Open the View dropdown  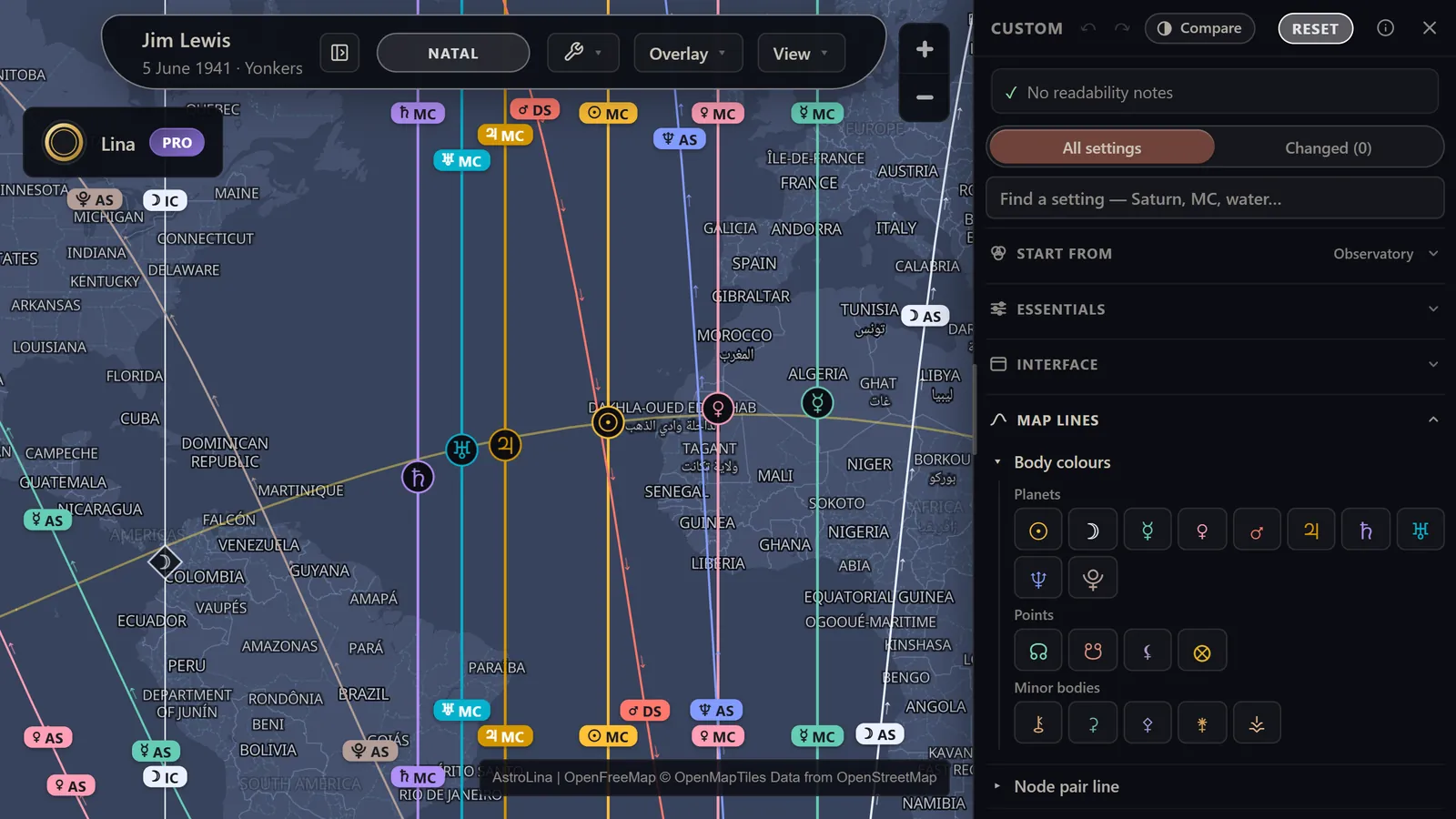801,54
